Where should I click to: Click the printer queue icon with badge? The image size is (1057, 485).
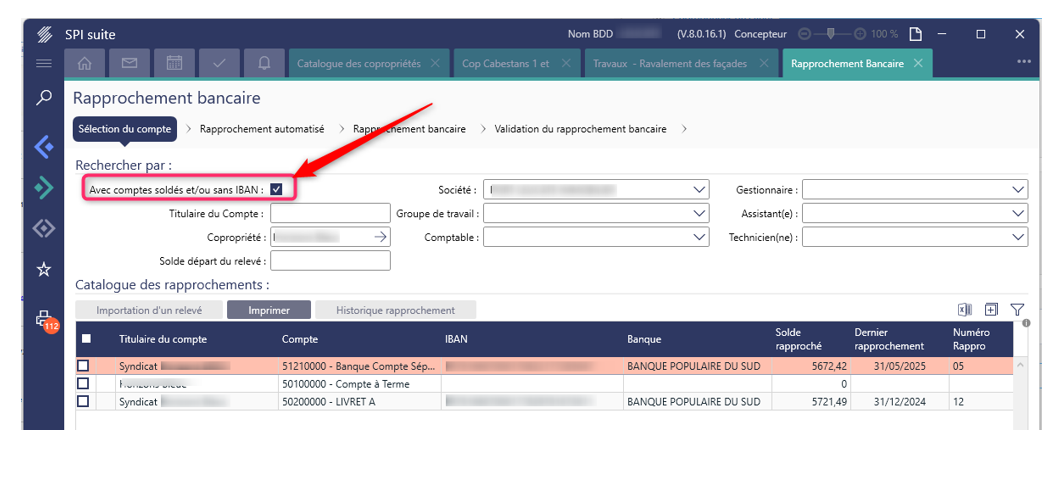(44, 319)
